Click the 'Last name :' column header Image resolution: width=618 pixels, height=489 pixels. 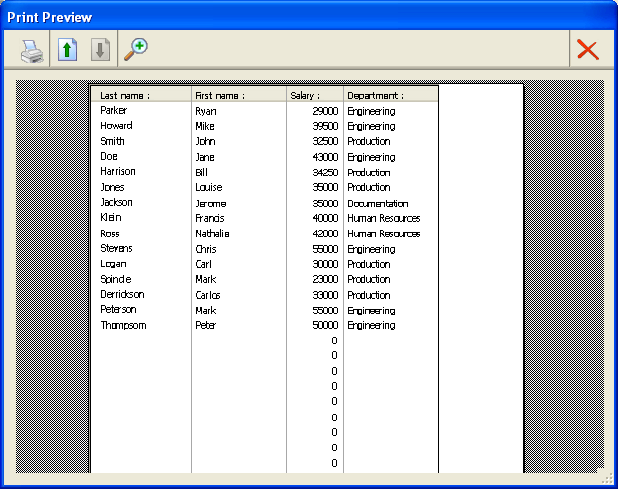tap(125, 95)
